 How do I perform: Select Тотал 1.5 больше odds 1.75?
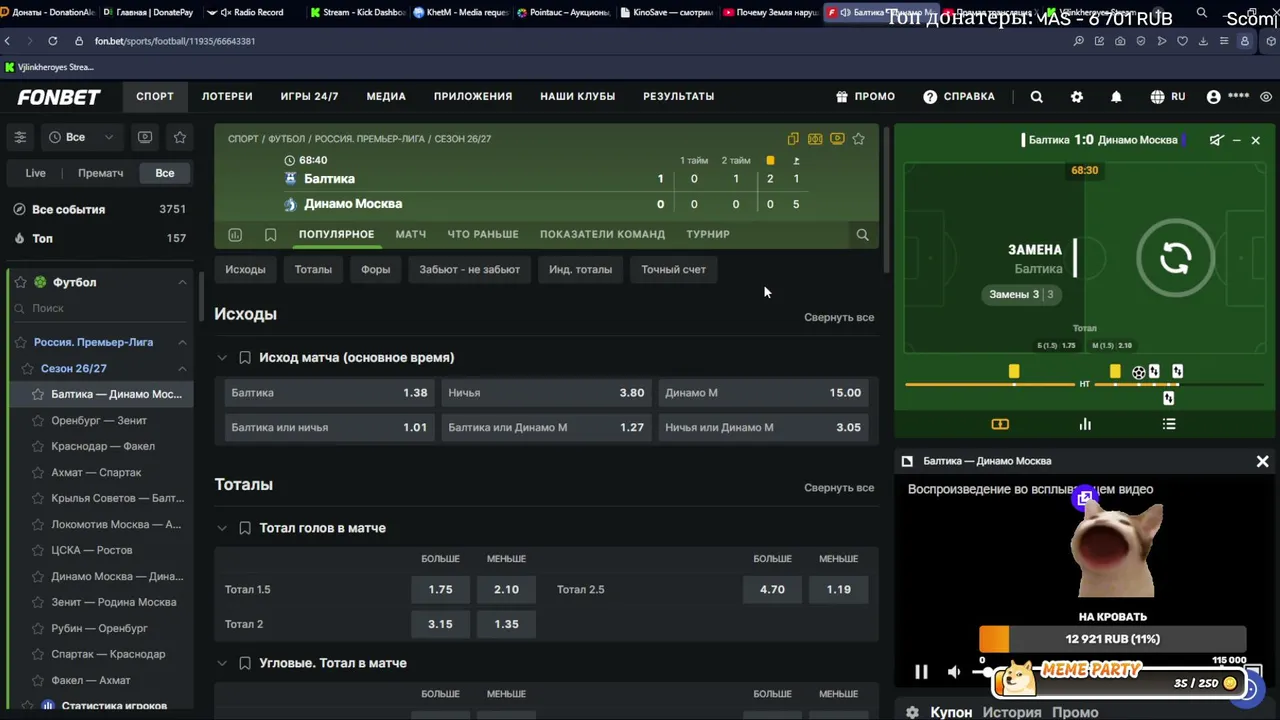pyautogui.click(x=440, y=589)
